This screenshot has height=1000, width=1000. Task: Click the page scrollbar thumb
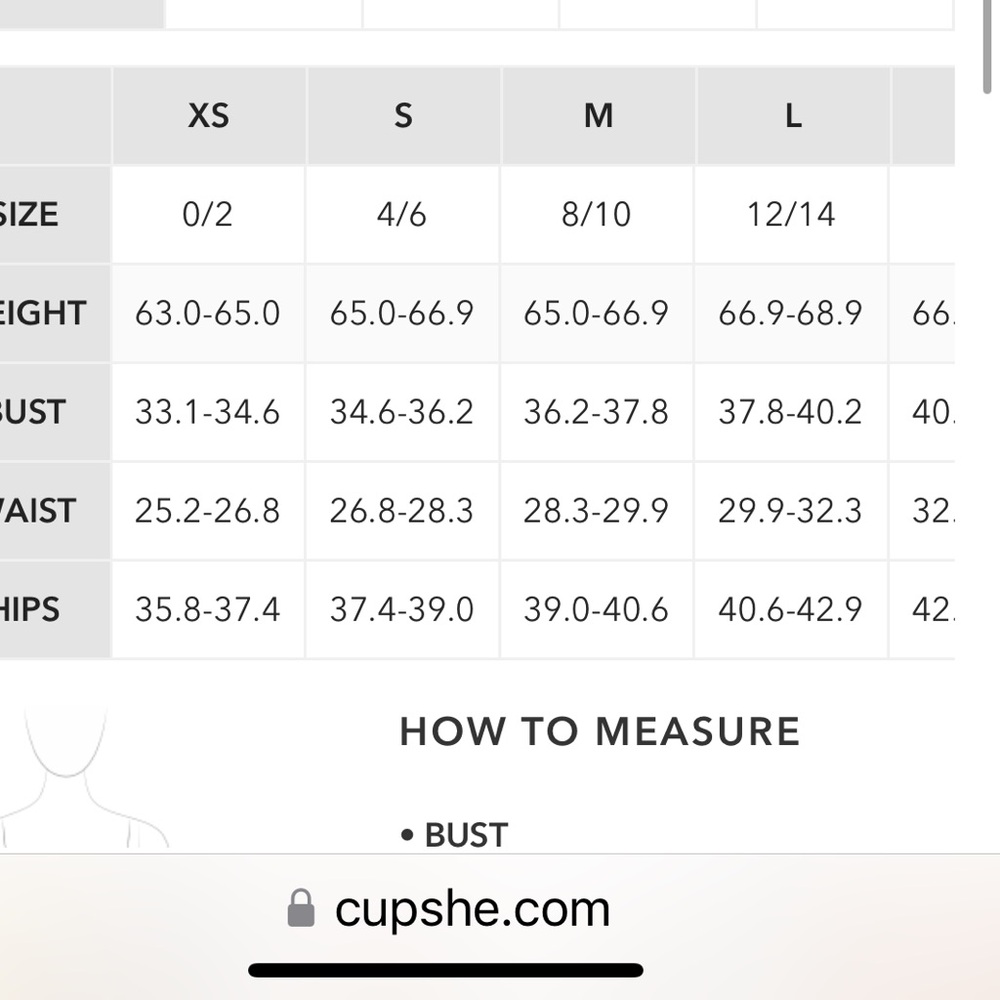[x=987, y=46]
